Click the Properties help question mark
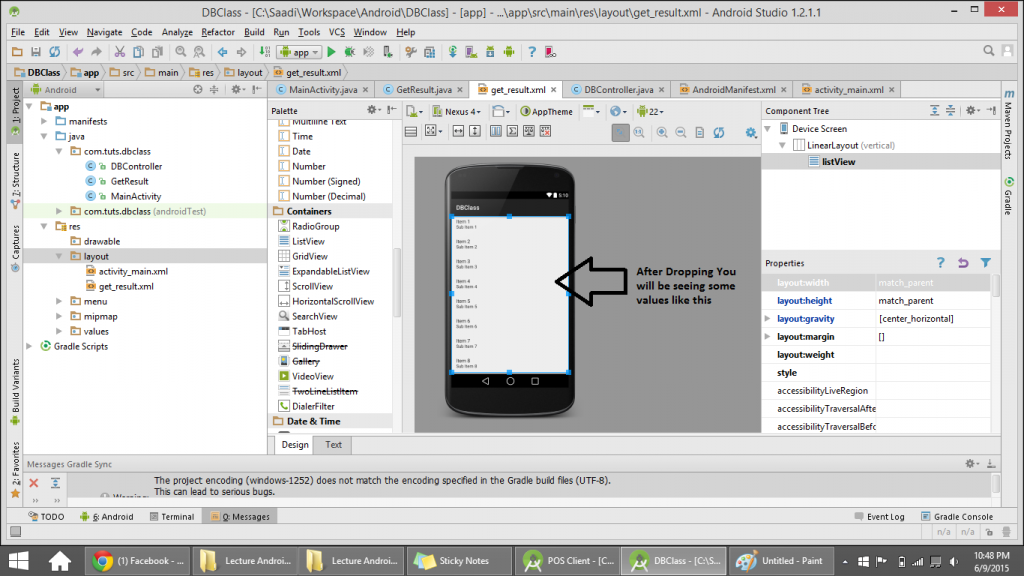 tap(940, 263)
